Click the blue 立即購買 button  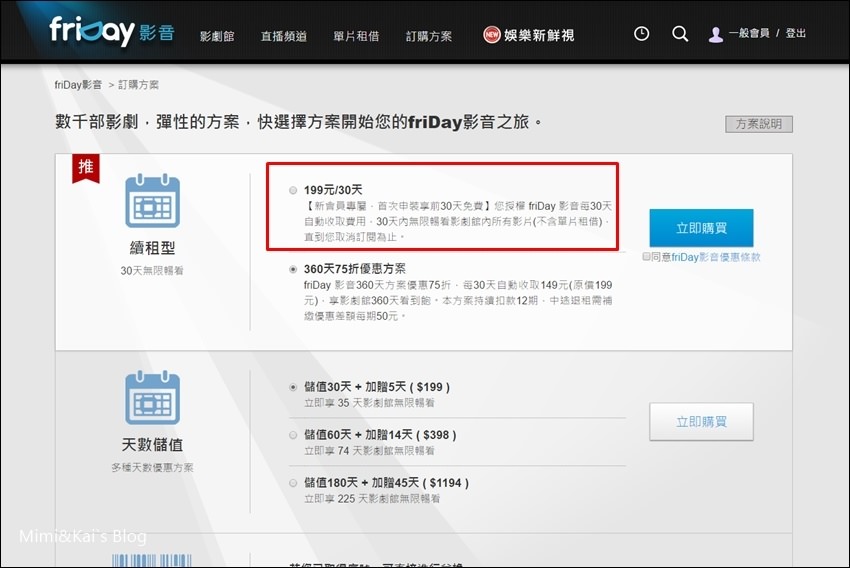pos(700,228)
